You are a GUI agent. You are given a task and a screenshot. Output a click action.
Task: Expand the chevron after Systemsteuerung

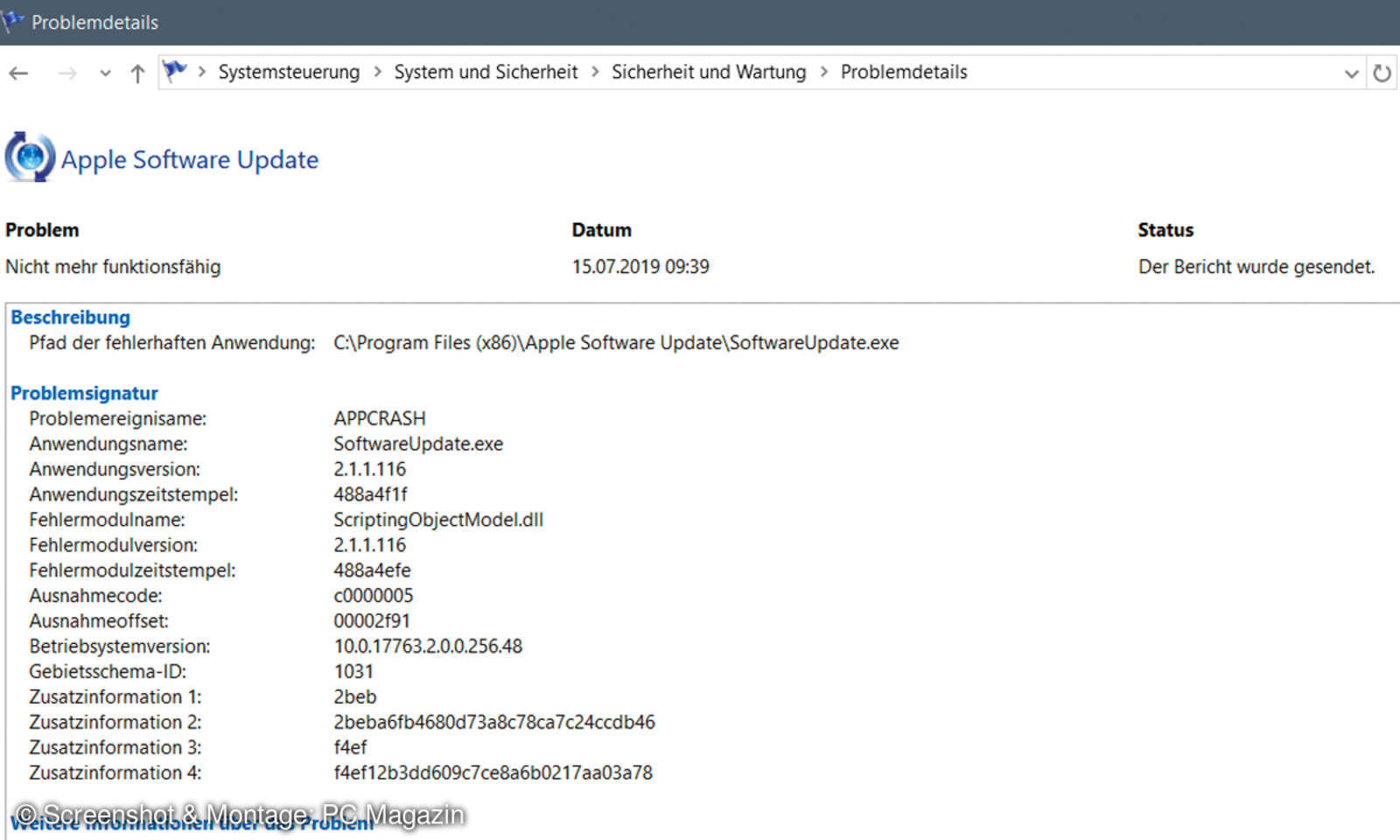pos(377,72)
